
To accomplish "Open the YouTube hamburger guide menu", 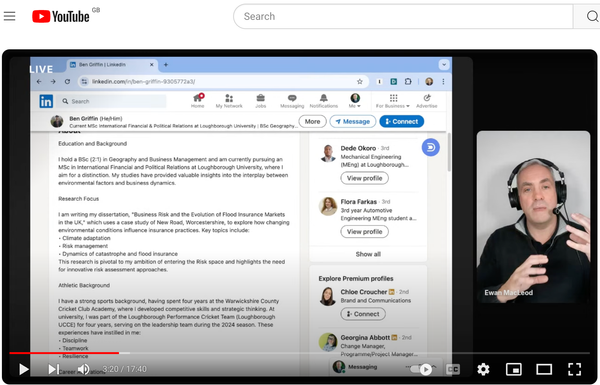I will pyautogui.click(x=10, y=16).
